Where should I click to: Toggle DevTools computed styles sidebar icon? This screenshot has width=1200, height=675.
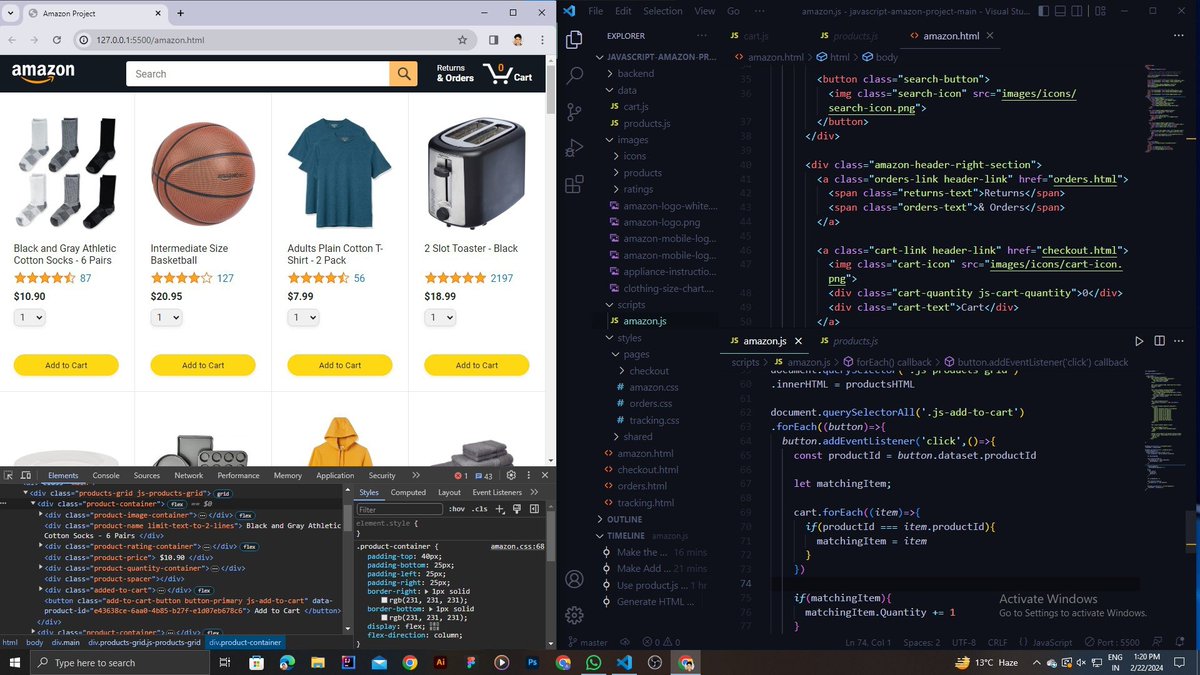pos(534,509)
